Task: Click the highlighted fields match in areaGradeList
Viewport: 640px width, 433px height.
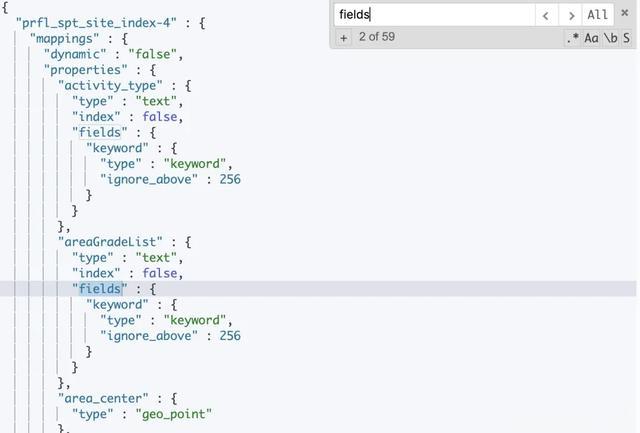Action: point(100,289)
